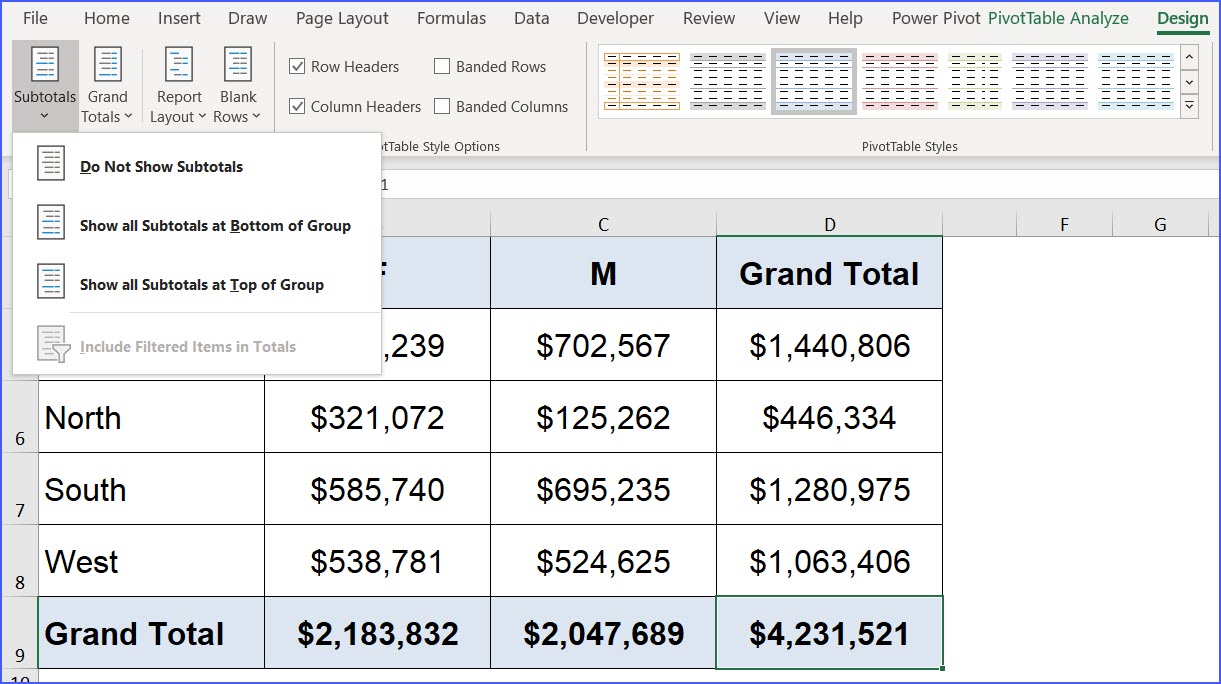Select cell showing $321,072
The width and height of the screenshot is (1221, 684).
pos(377,417)
